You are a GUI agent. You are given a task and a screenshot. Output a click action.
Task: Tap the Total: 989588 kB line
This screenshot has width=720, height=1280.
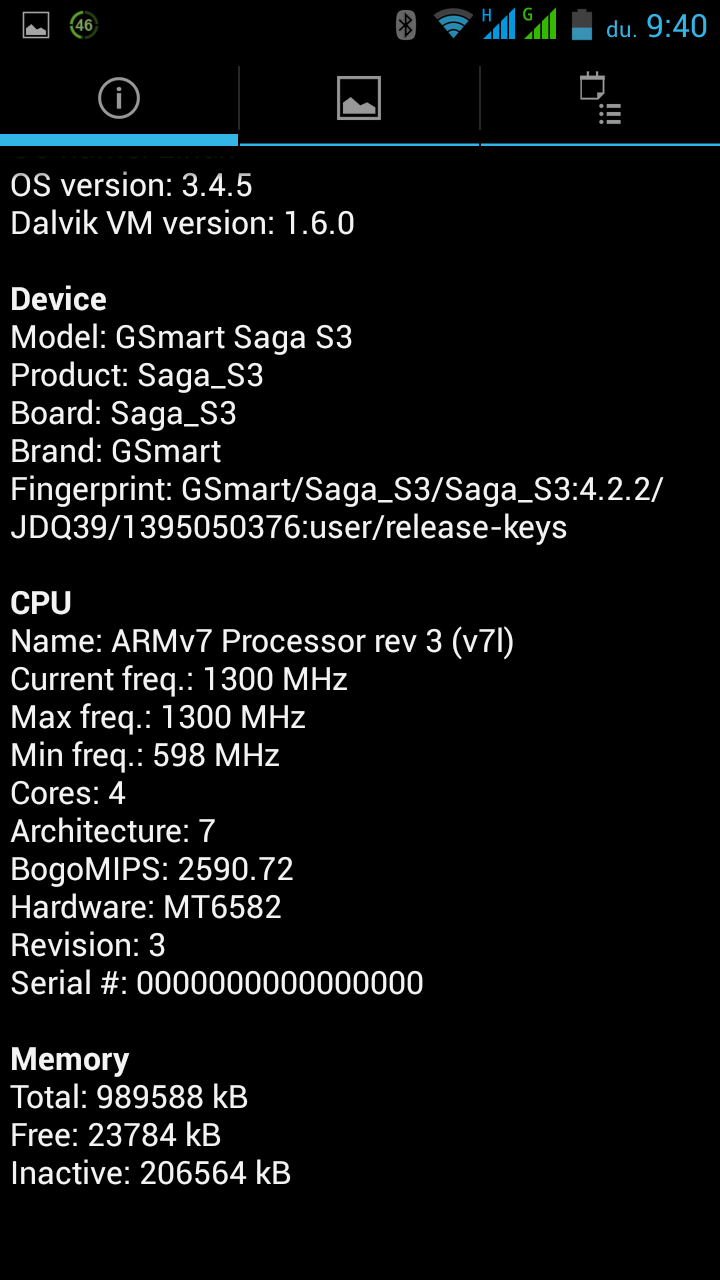click(x=129, y=1097)
